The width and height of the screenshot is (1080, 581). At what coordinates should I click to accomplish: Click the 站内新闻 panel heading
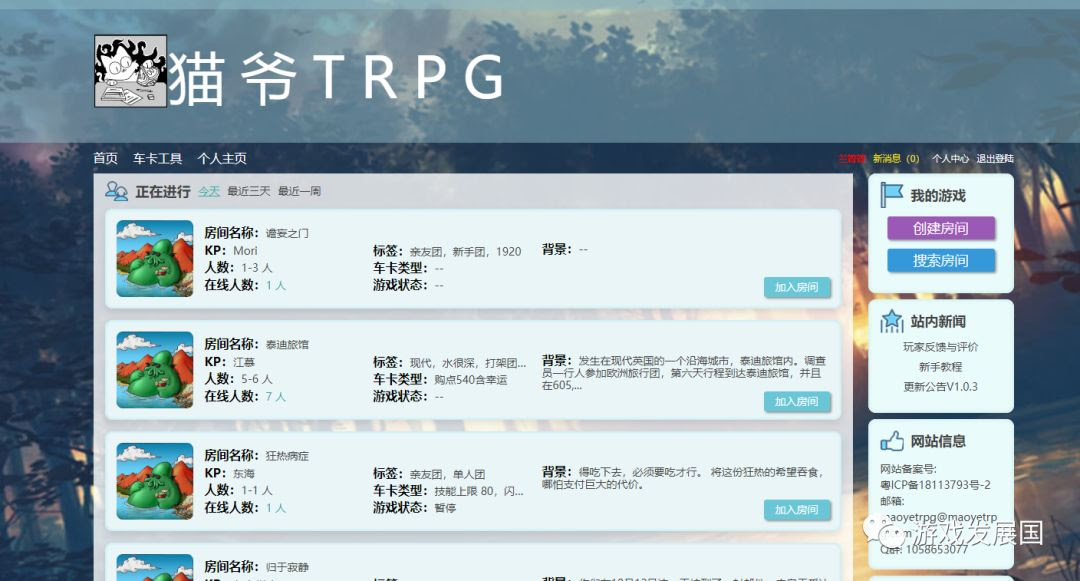938,321
